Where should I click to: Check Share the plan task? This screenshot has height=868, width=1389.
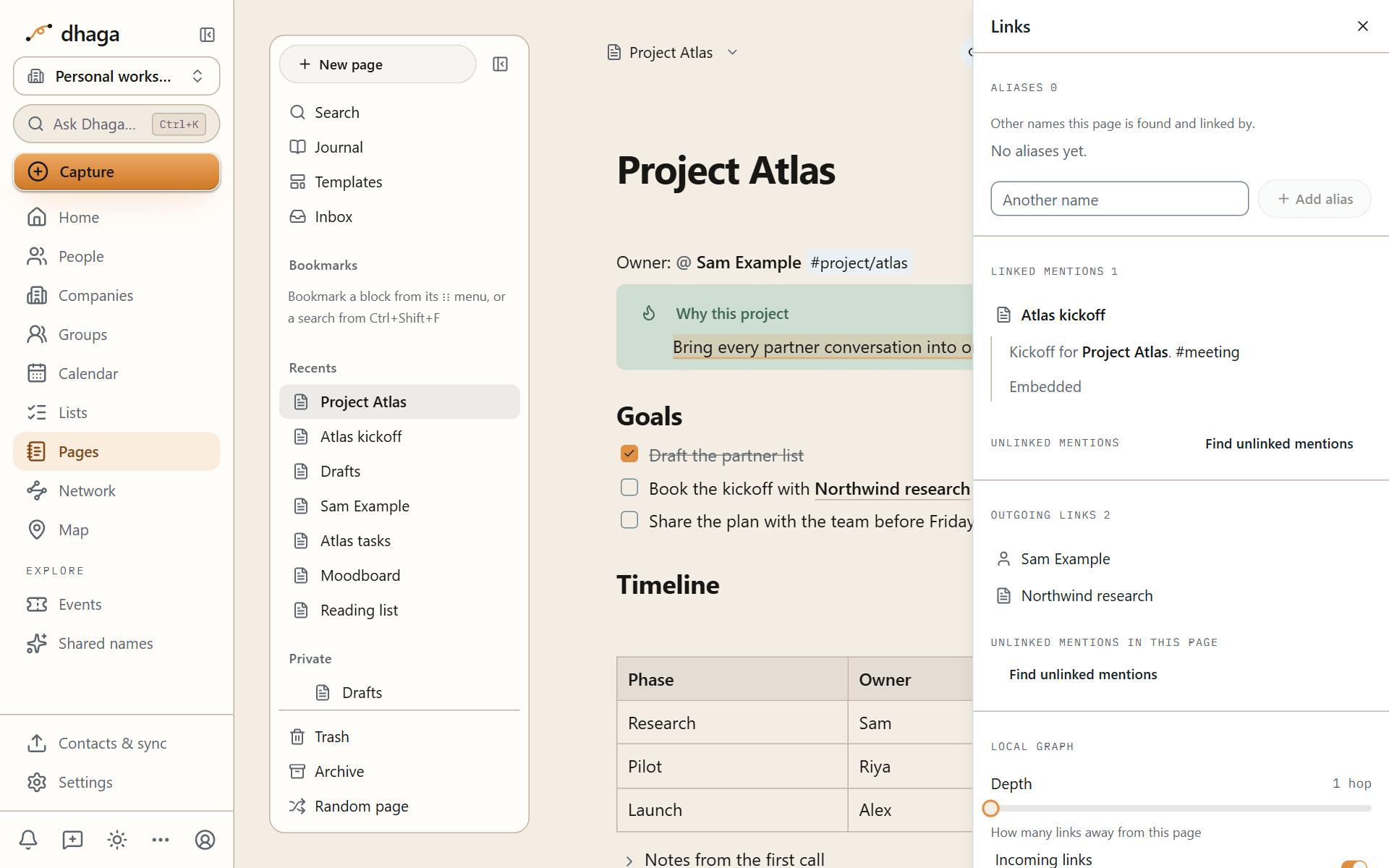(629, 520)
